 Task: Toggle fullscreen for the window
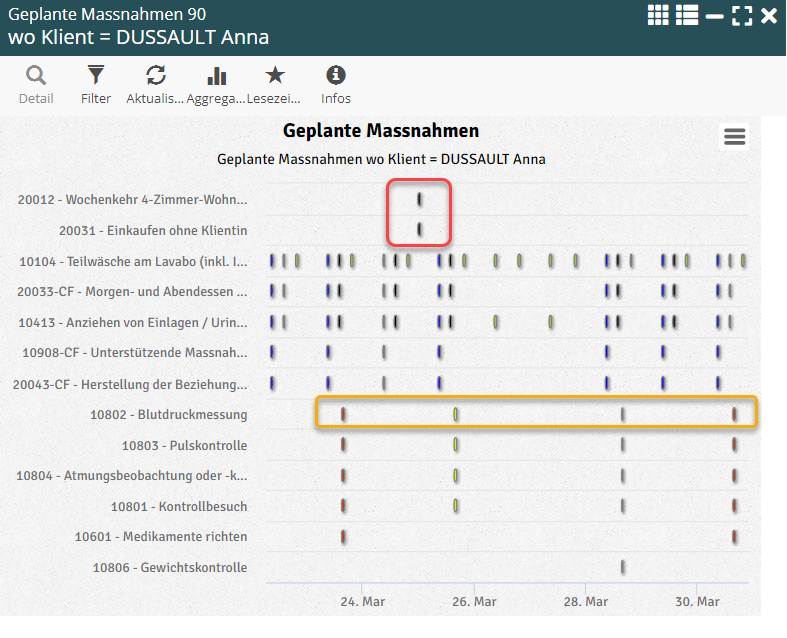click(742, 15)
